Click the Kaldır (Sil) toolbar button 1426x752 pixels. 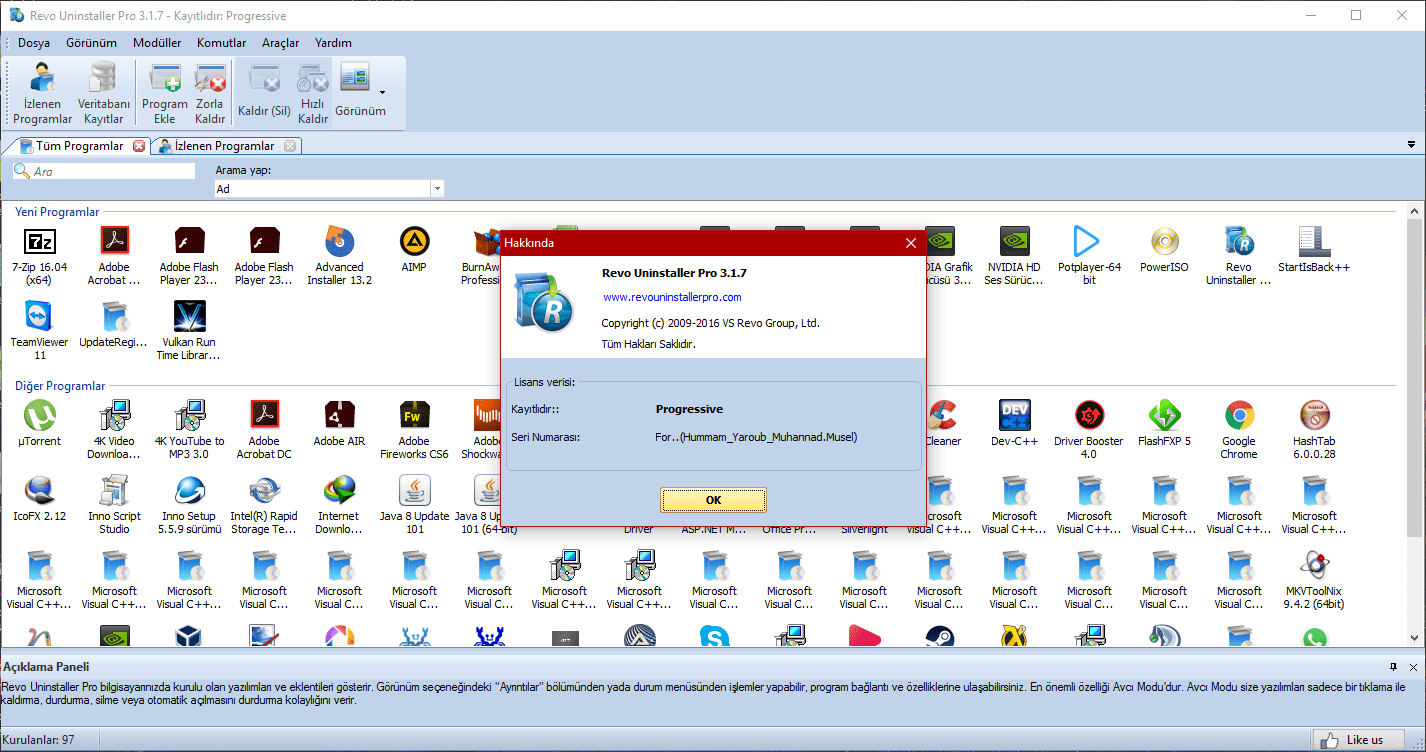click(264, 93)
